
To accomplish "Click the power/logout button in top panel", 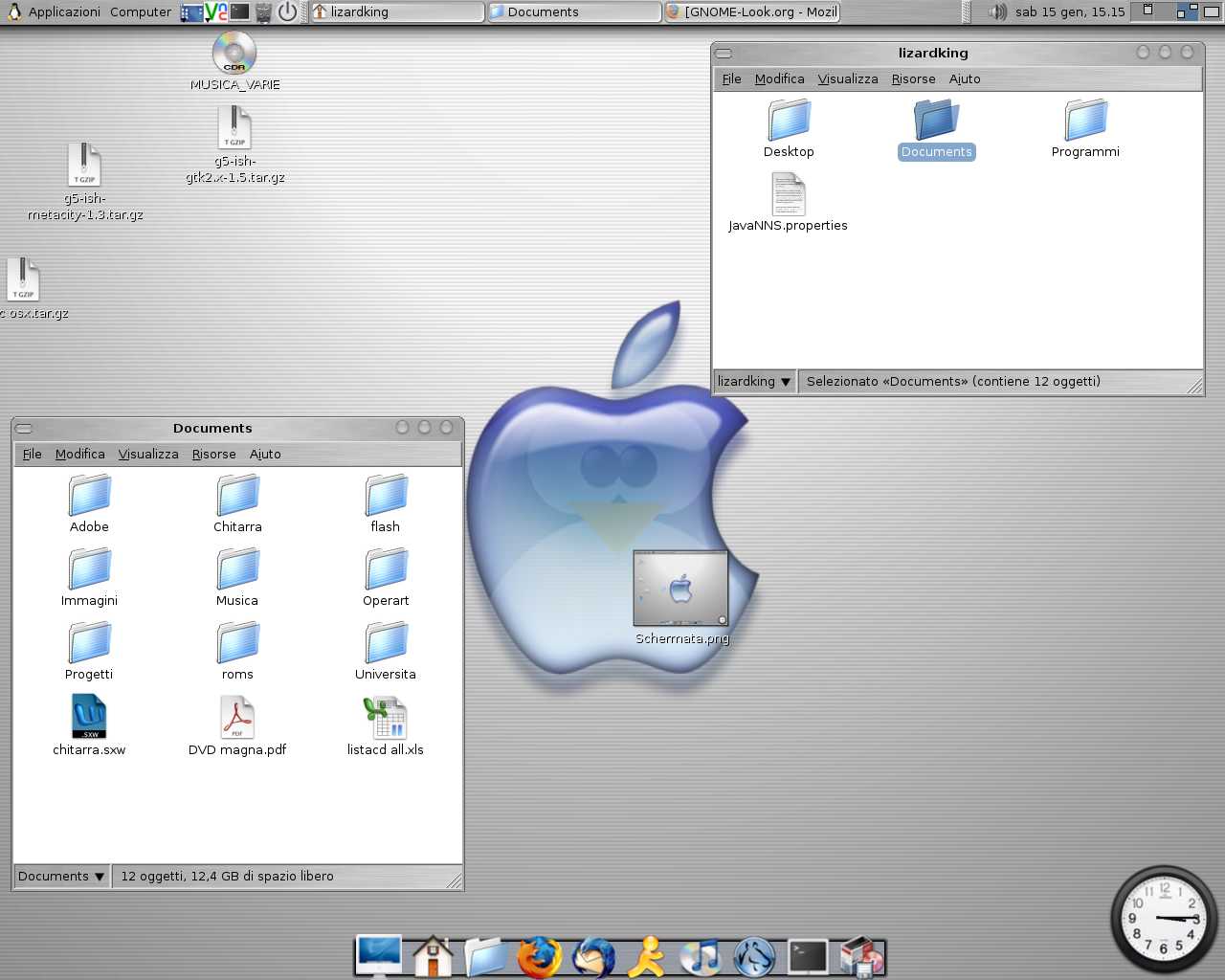I will [x=287, y=11].
